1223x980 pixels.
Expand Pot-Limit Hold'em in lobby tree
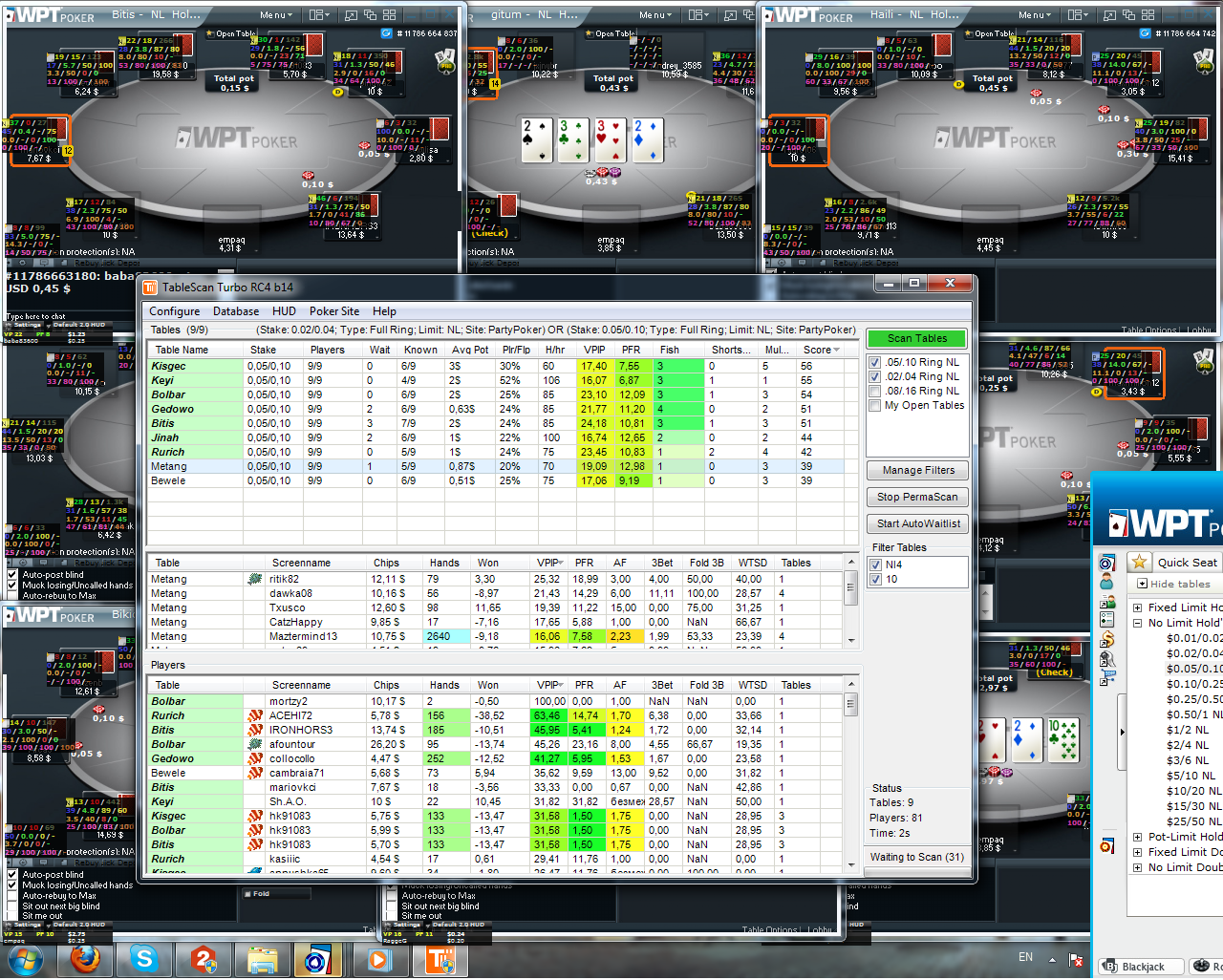(x=1137, y=837)
